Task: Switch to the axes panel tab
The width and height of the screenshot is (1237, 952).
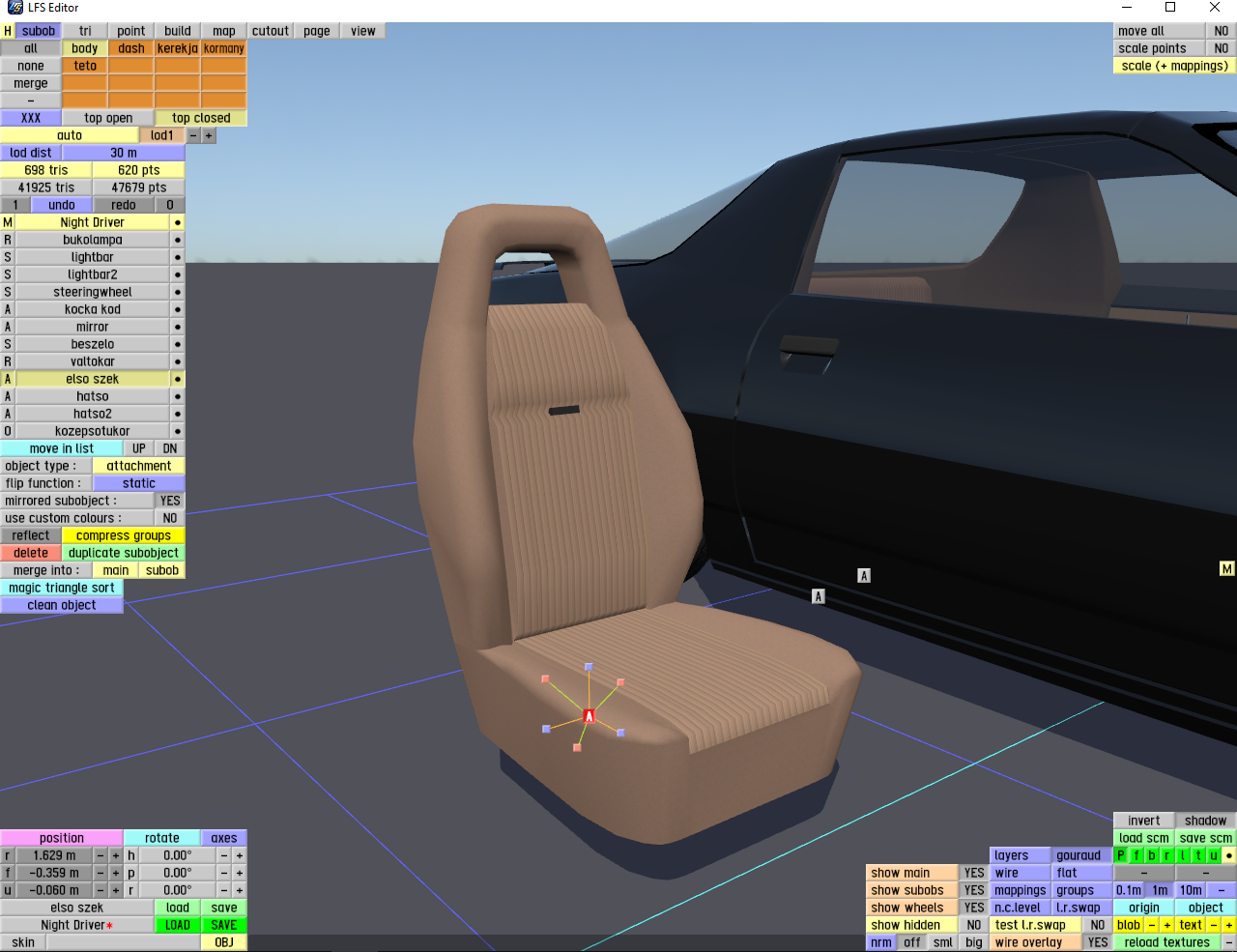Action: (224, 838)
